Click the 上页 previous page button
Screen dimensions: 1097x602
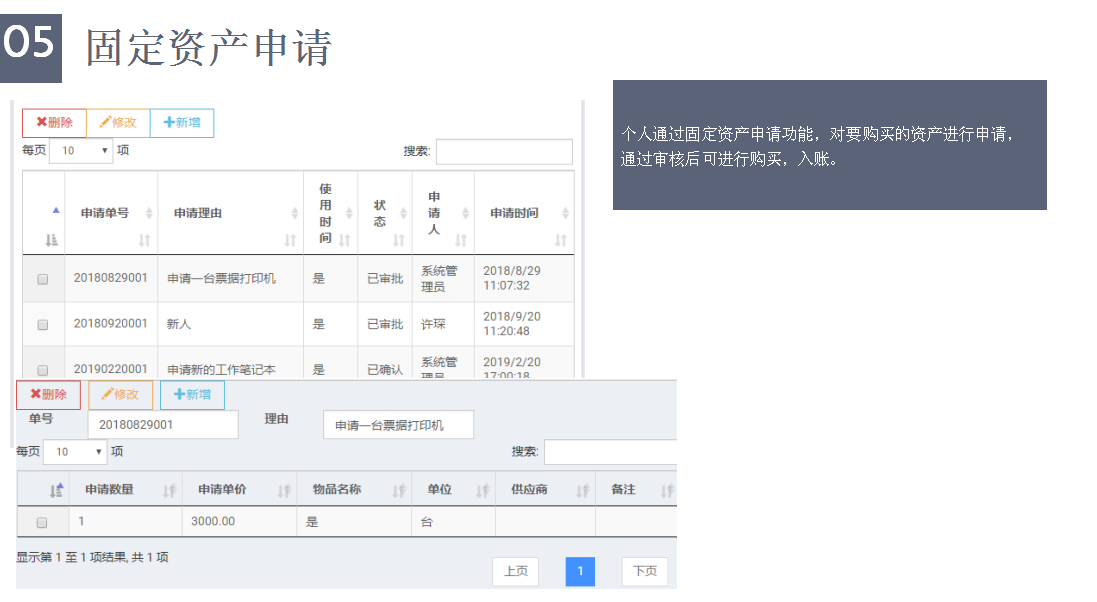(516, 571)
